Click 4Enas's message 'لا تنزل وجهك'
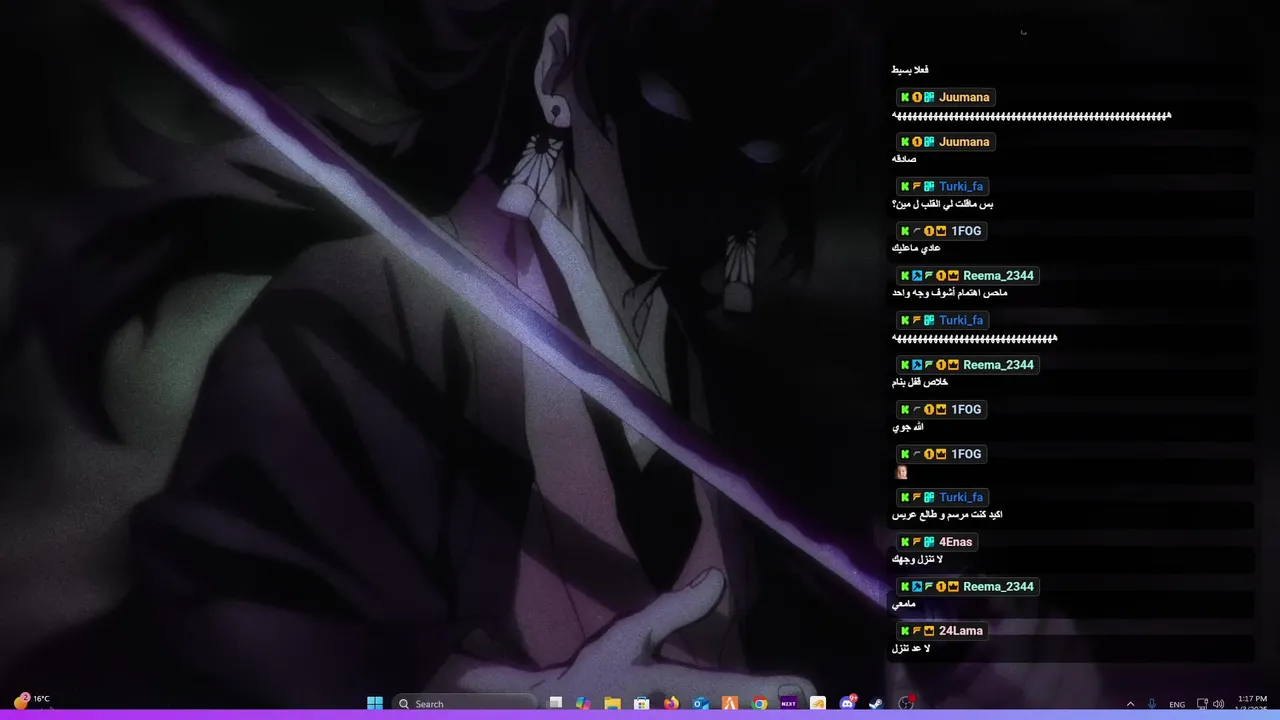 pos(917,560)
